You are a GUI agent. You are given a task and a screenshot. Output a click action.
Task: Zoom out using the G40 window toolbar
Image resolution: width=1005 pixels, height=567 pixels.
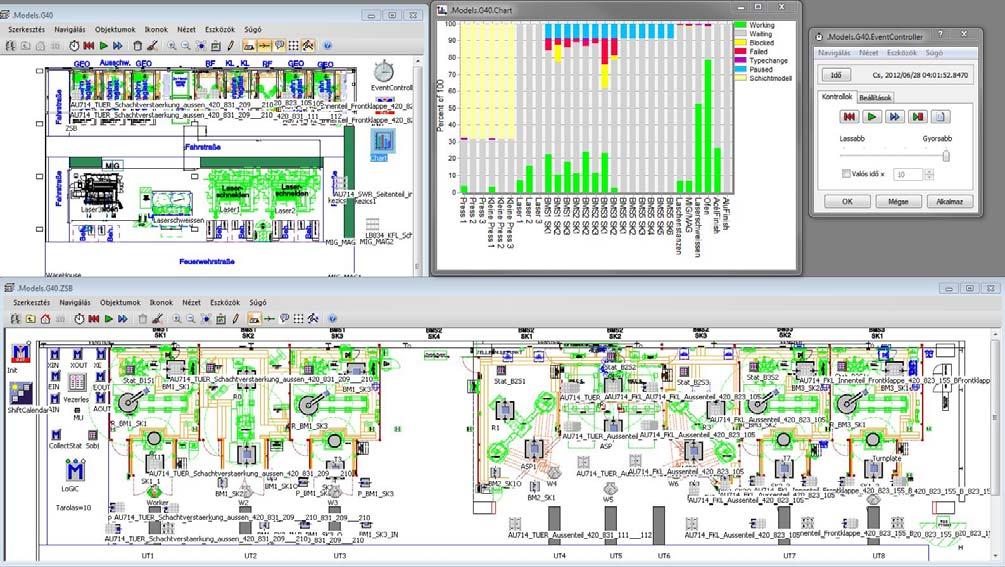[x=186, y=46]
